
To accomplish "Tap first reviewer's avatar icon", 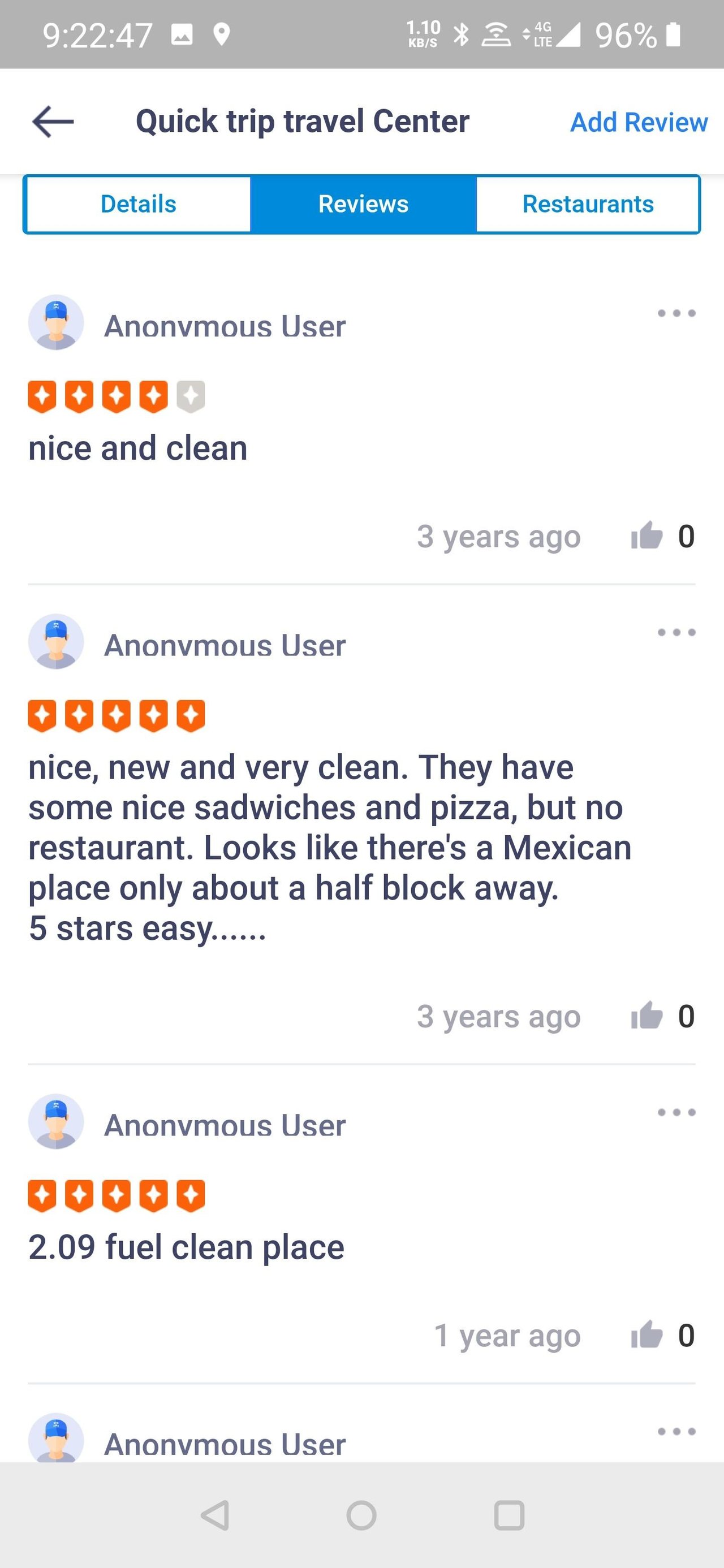I will (x=56, y=323).
